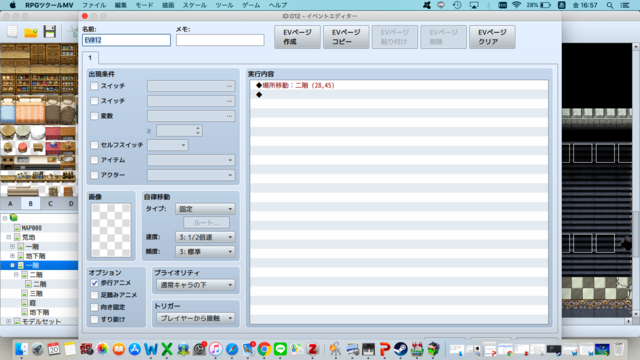The image size is (640, 360).
Task: Switch to tileset tab C
Action: click(50, 203)
